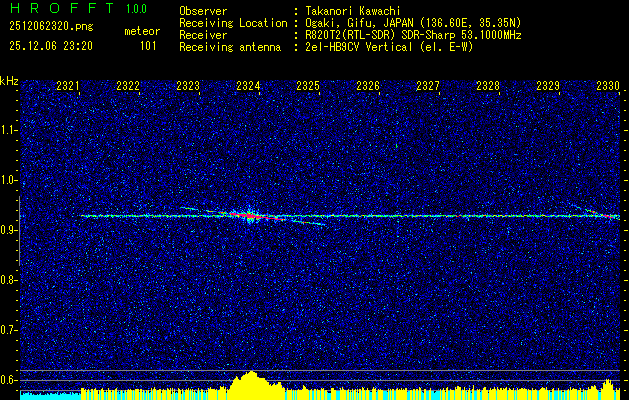
Task: Click time marker 2322
Action: pyautogui.click(x=128, y=86)
